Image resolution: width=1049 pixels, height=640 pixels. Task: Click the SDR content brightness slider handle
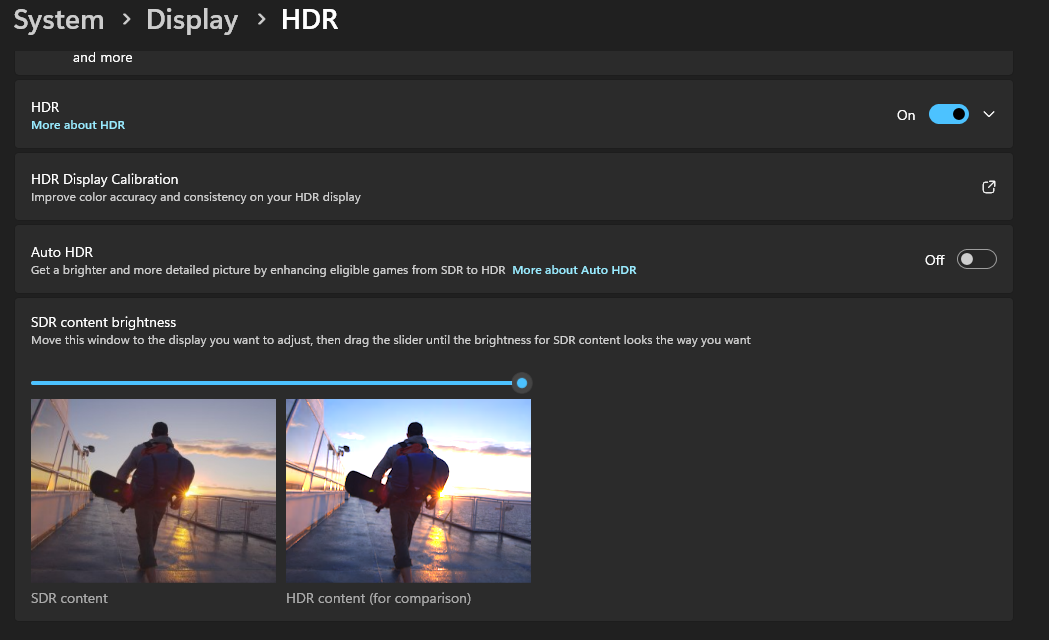pyautogui.click(x=522, y=383)
